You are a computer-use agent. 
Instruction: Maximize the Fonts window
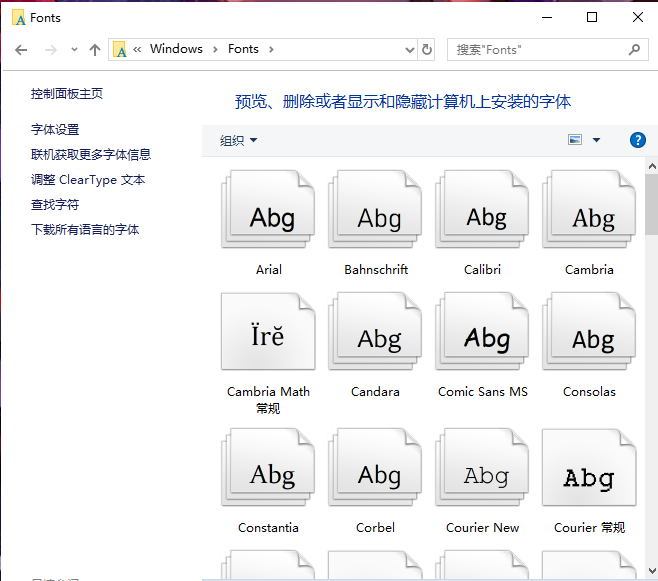(x=592, y=17)
